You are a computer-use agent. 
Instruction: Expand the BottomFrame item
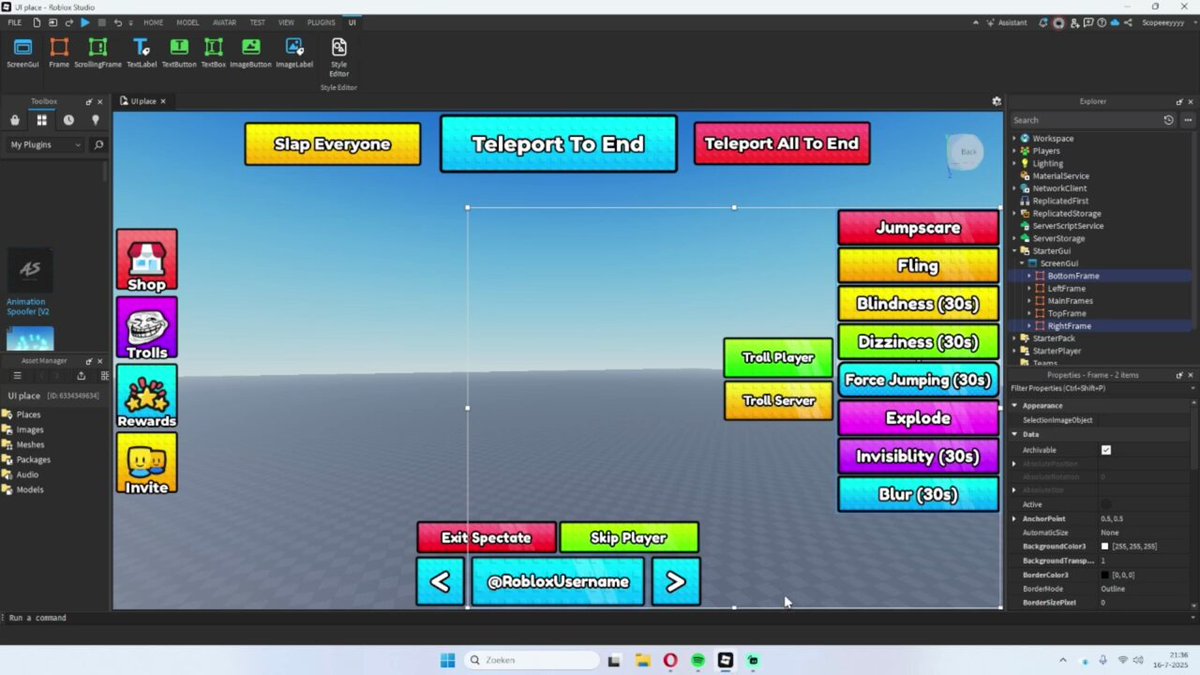[1029, 276]
